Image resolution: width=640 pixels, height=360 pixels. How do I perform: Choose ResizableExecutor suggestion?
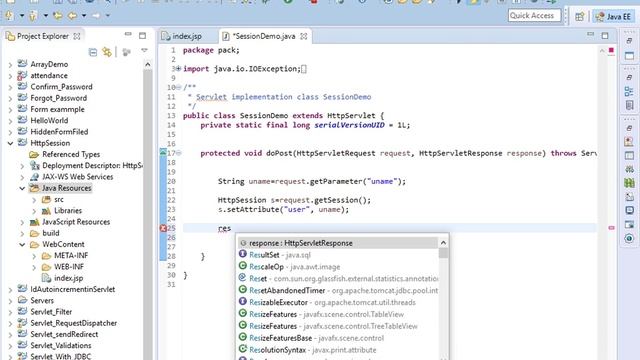(x=338, y=302)
